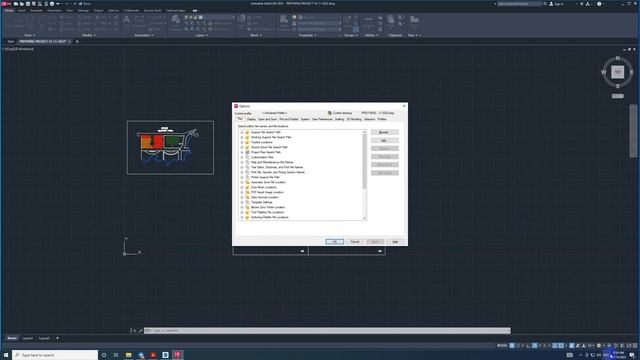The image size is (640, 360).
Task: Click the Match Properties icon
Action: pos(284,20)
